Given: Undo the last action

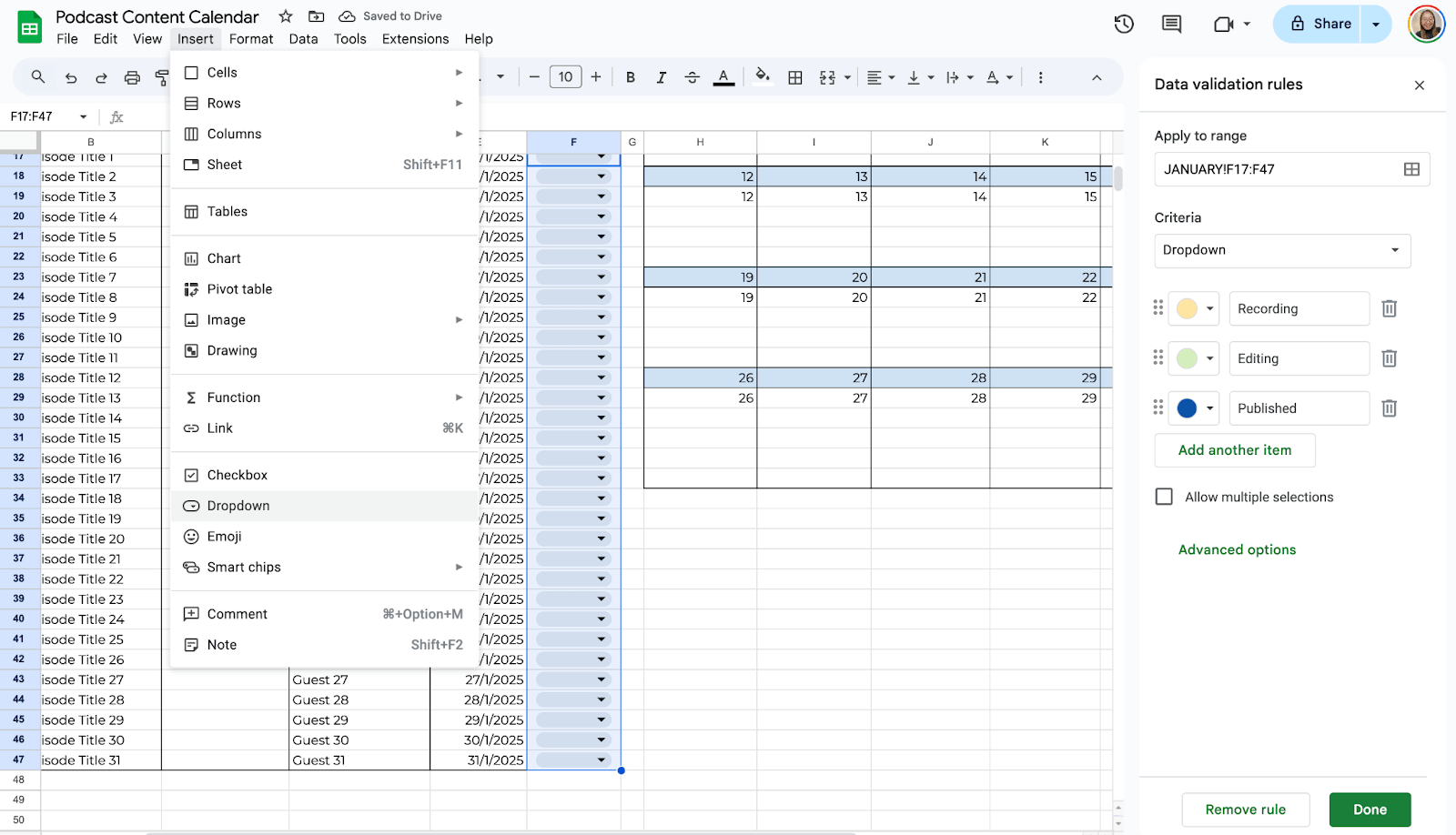Looking at the screenshot, I should [70, 76].
